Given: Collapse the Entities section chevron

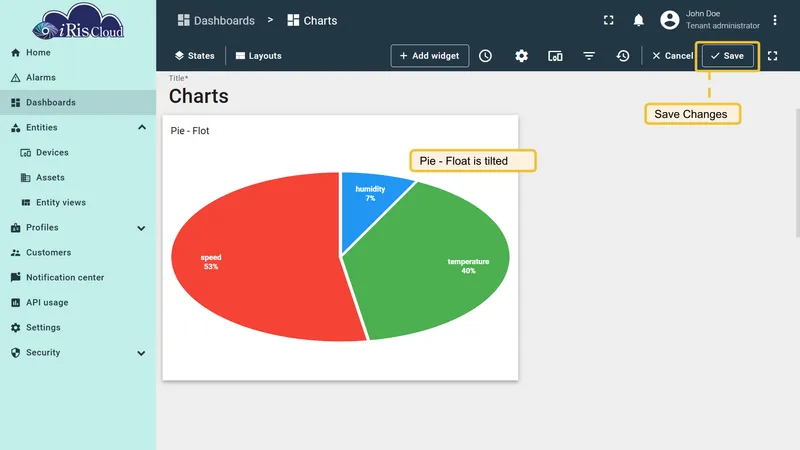Looking at the screenshot, I should coord(142,128).
